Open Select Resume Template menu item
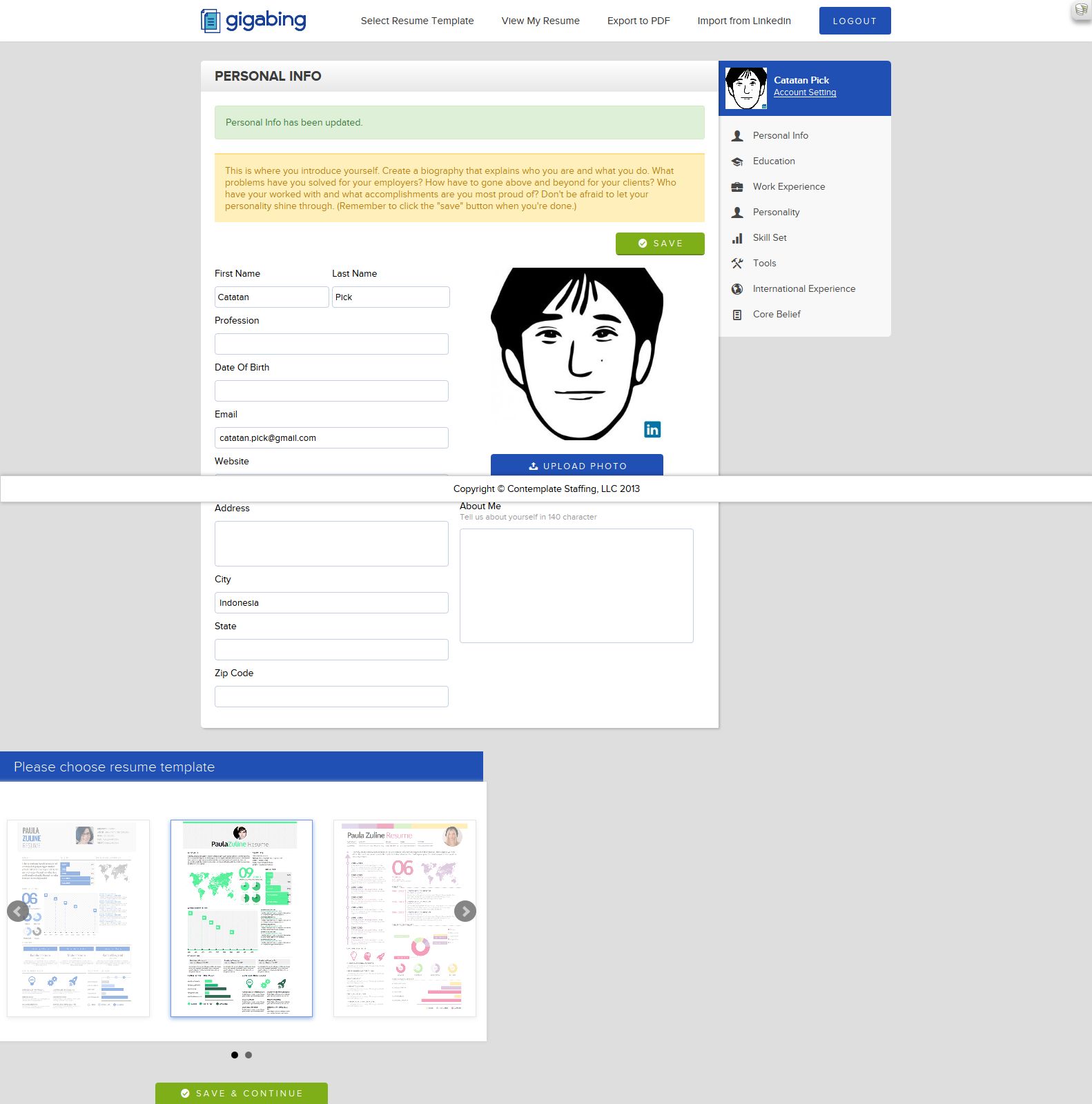The height and width of the screenshot is (1104, 1092). pyautogui.click(x=417, y=21)
